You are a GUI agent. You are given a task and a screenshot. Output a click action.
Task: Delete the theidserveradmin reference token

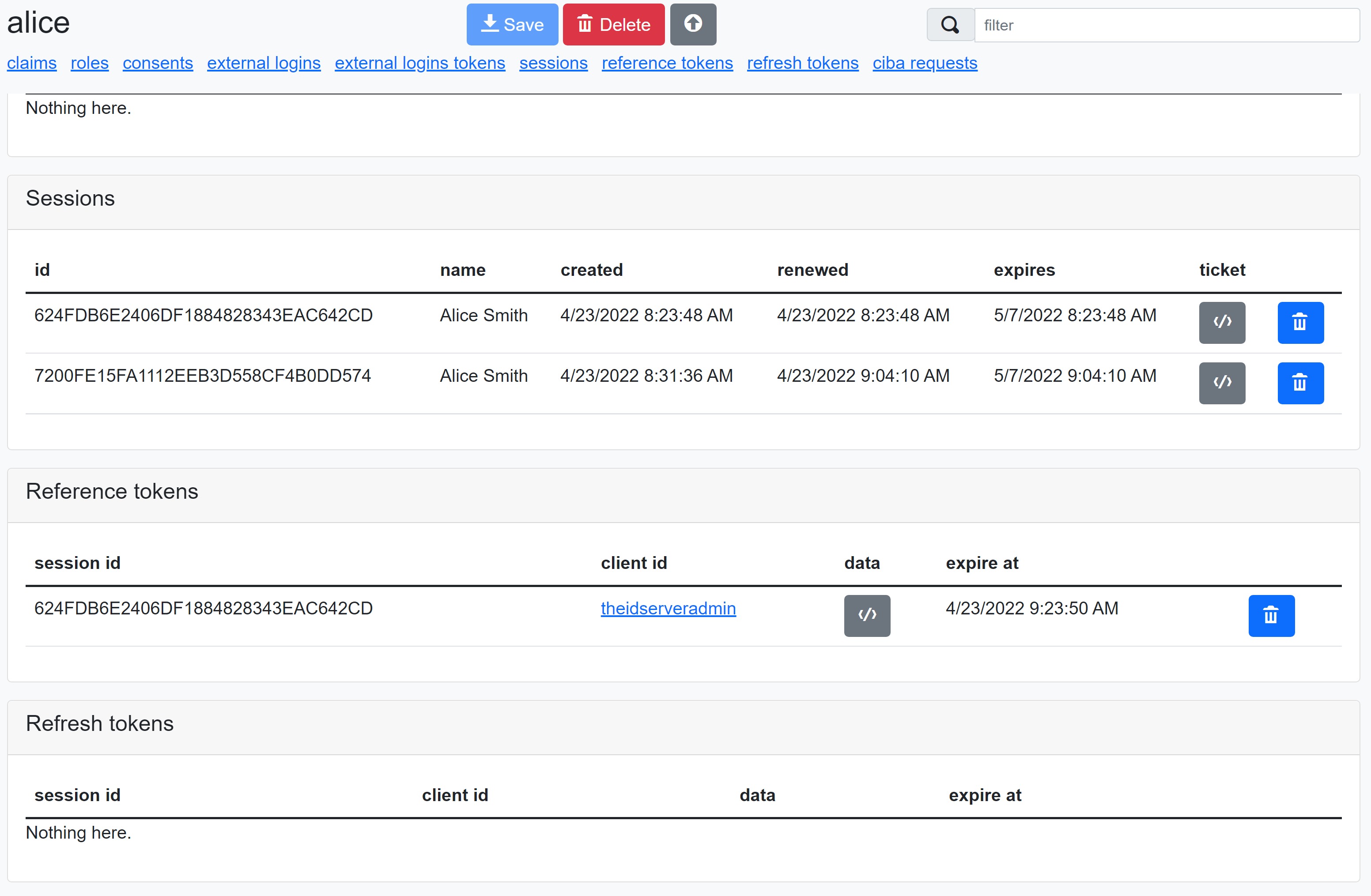1271,616
